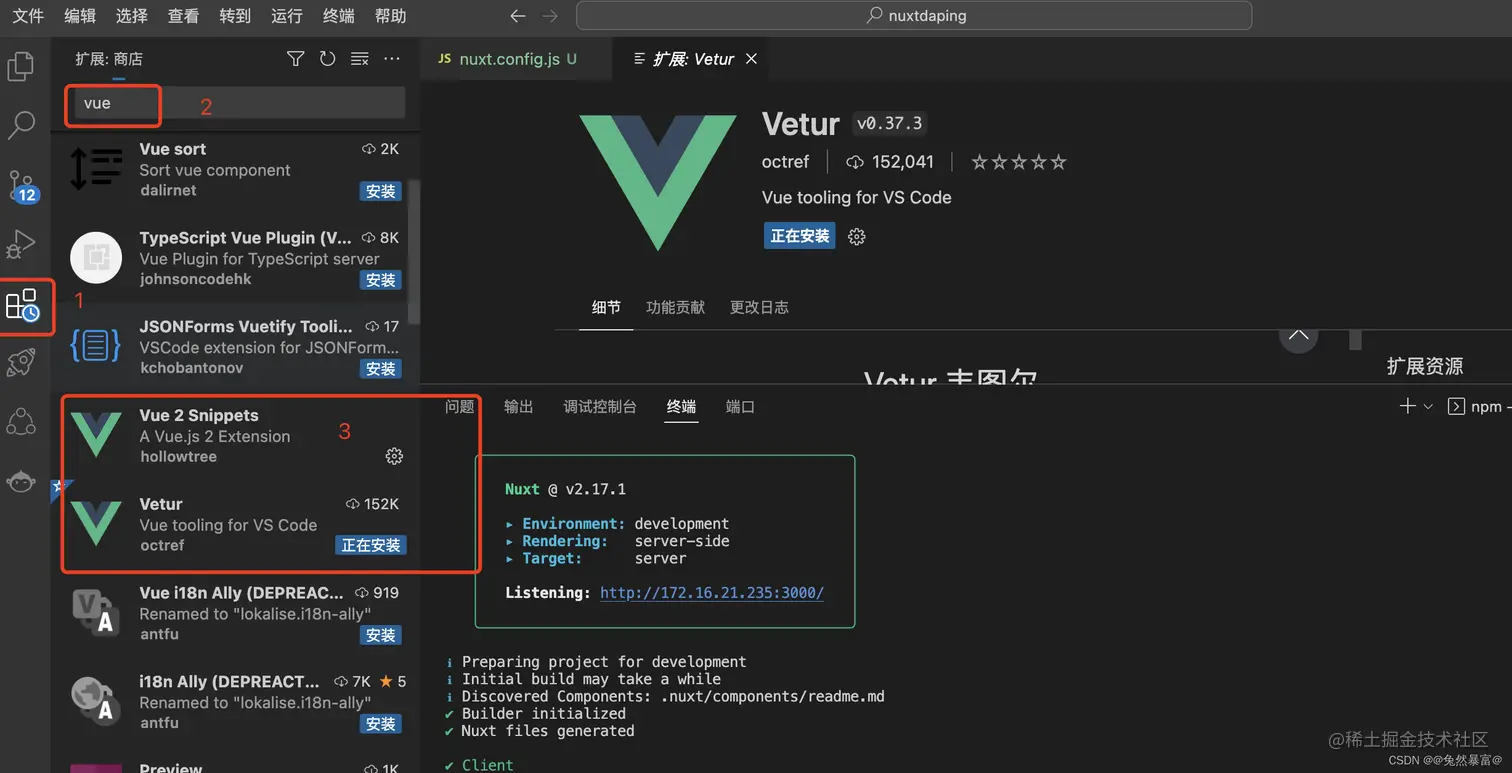The image size is (1512, 773).
Task: Install the Vue i18n Ally extension
Action: pos(380,635)
